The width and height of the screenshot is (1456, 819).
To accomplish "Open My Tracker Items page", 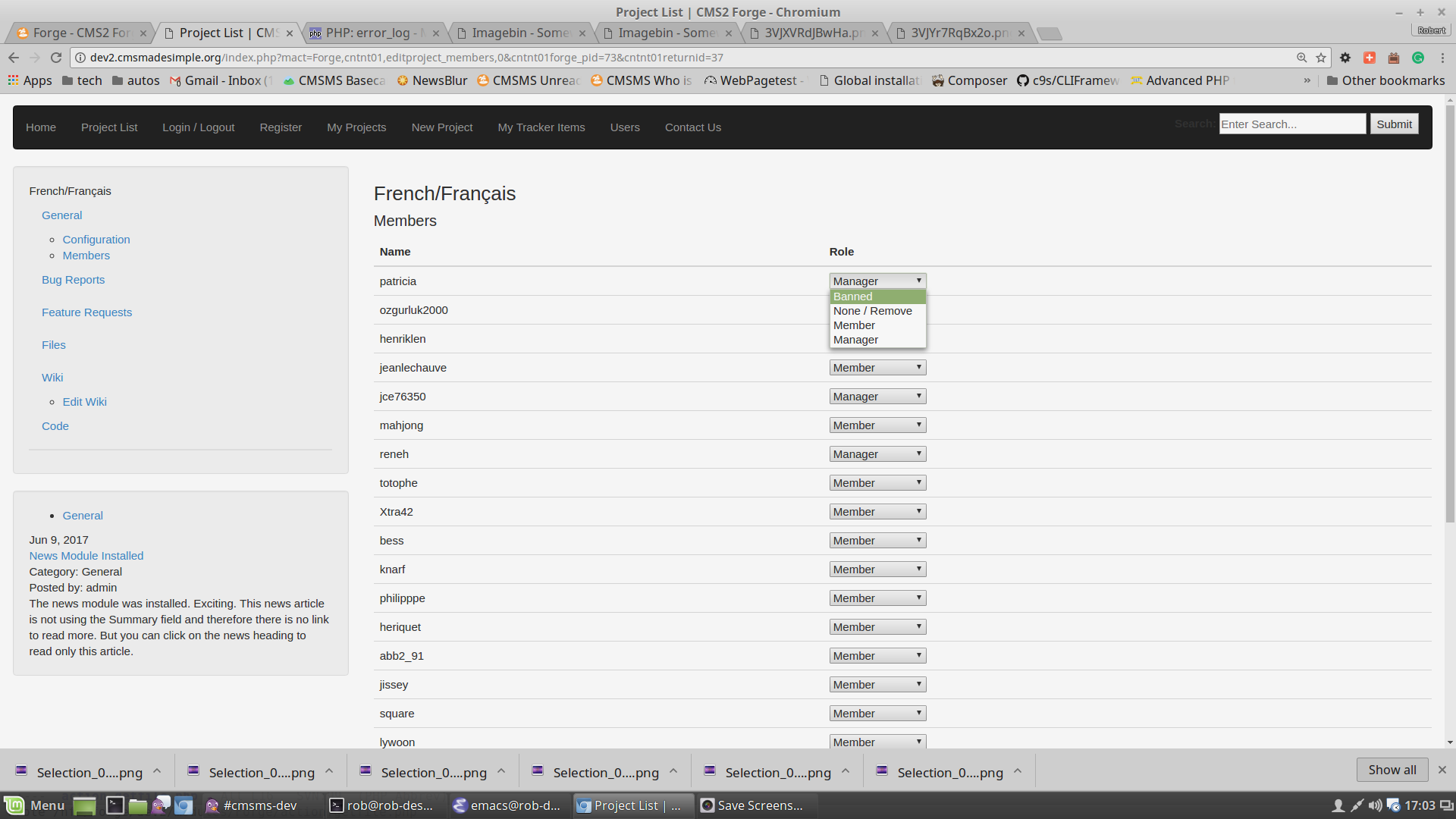I will point(541,127).
